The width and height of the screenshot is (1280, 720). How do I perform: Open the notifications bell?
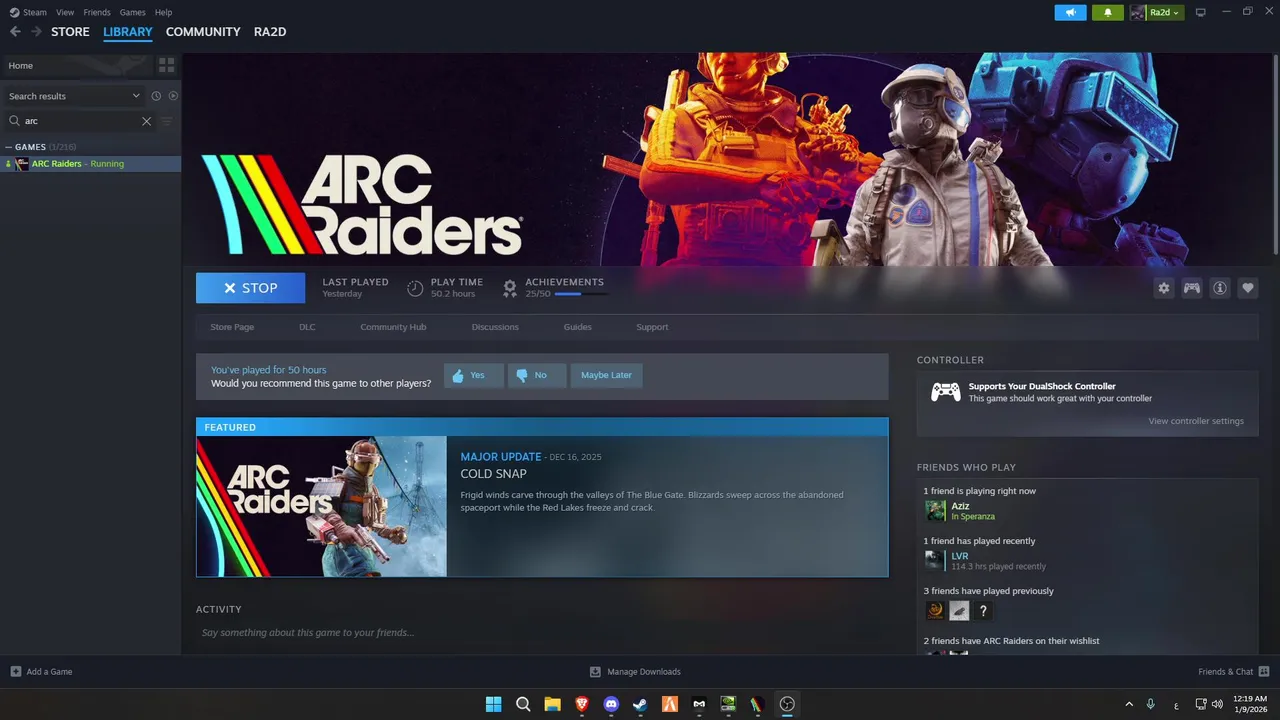coord(1108,12)
